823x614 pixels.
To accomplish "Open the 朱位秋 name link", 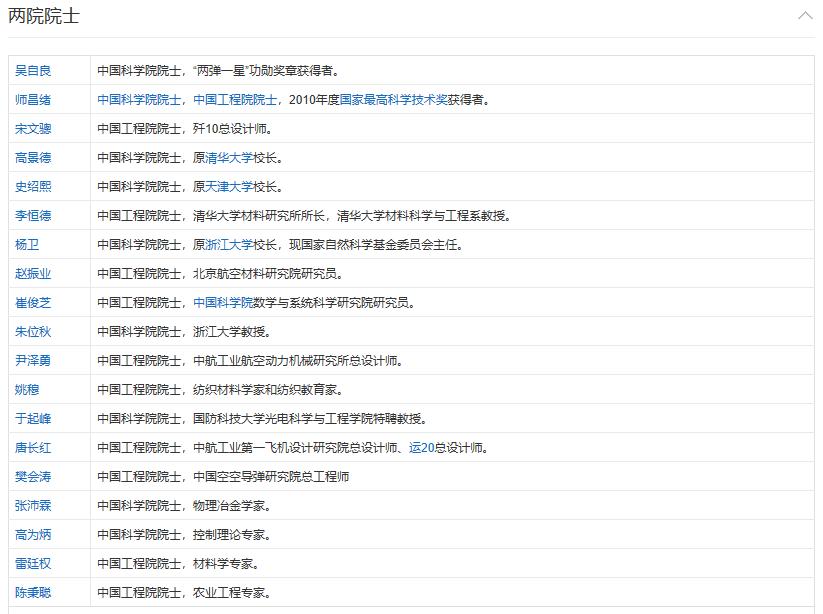I will tap(33, 332).
